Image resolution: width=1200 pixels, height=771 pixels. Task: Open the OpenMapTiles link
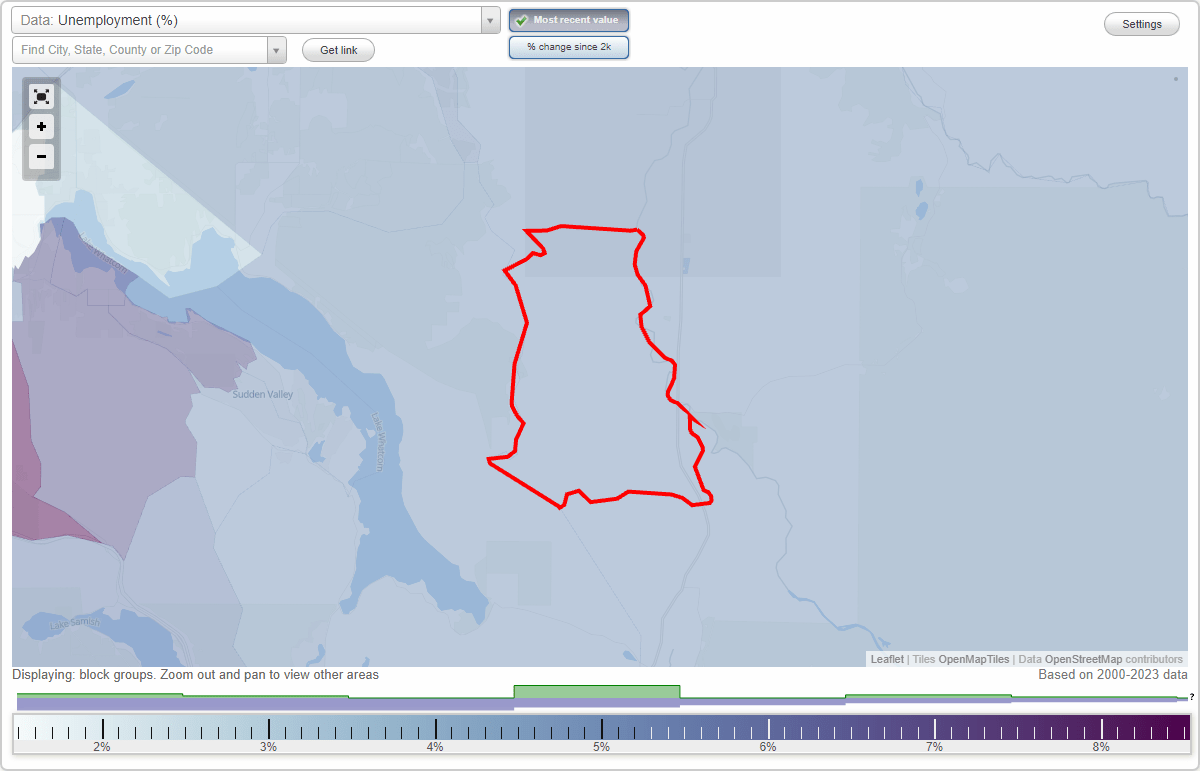coord(974,659)
